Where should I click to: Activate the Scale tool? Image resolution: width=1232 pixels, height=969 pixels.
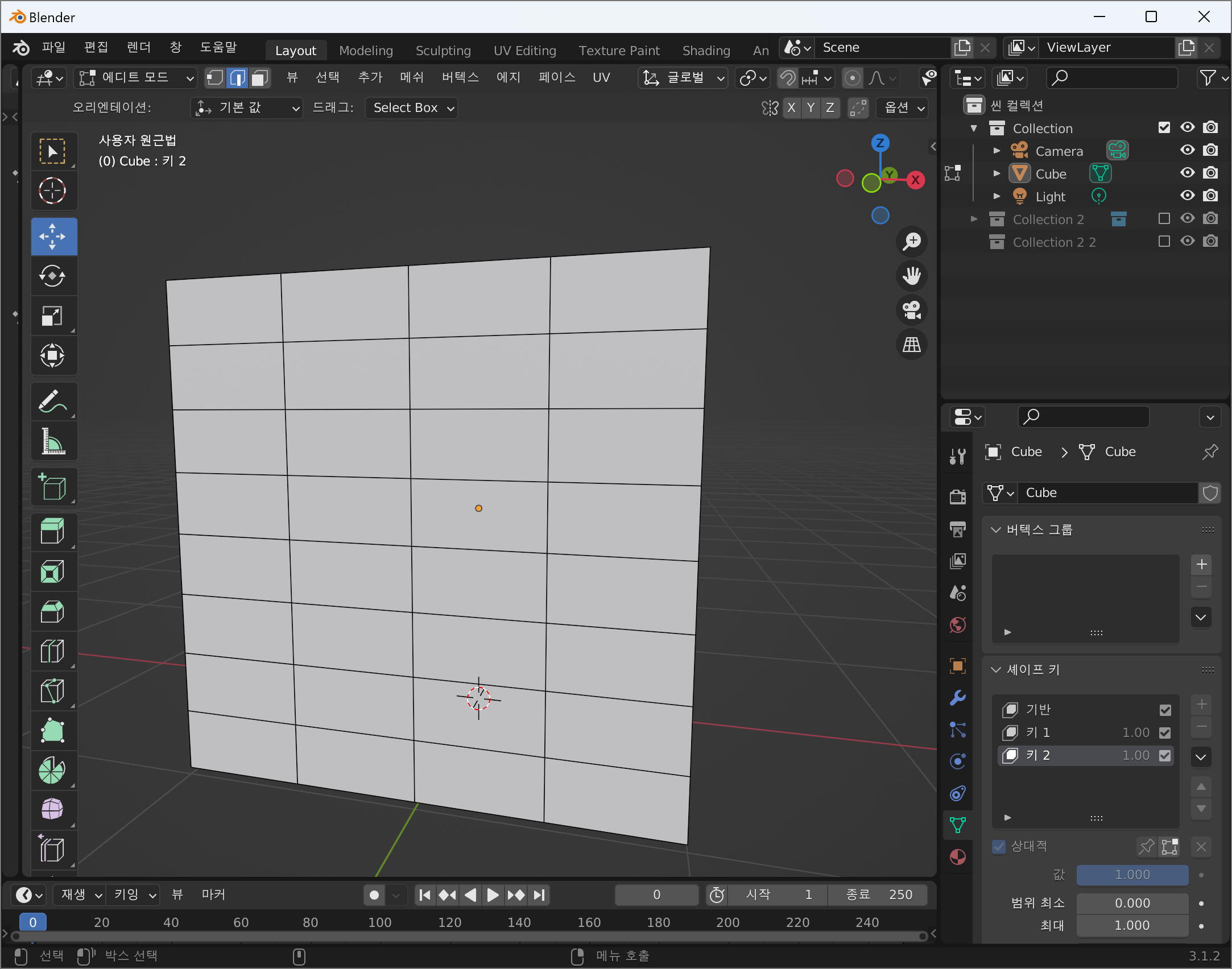53,316
